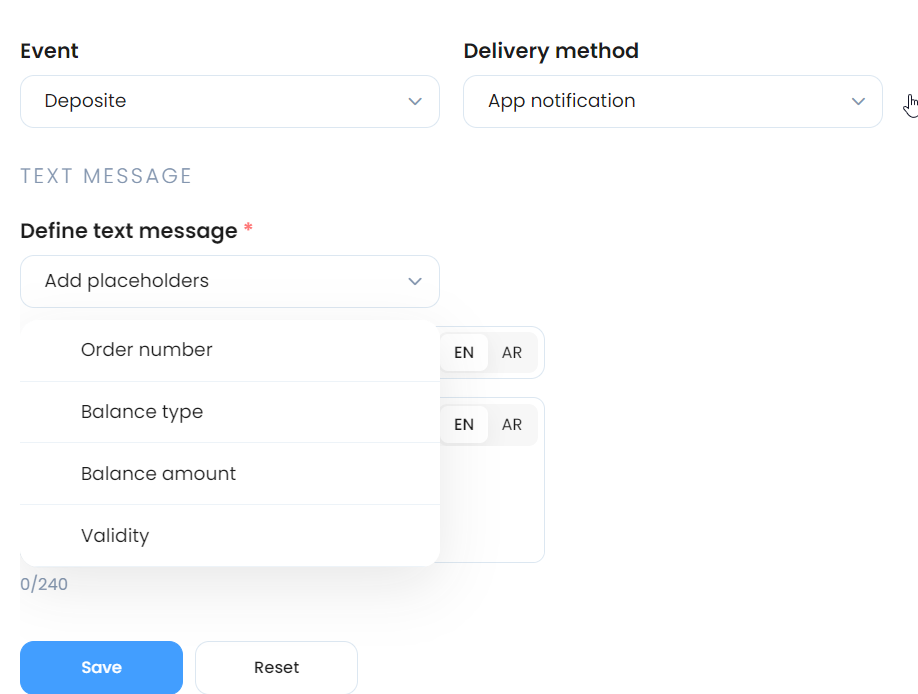918x694 pixels.
Task: Click the Delivery method chevron arrow
Action: (x=858, y=101)
